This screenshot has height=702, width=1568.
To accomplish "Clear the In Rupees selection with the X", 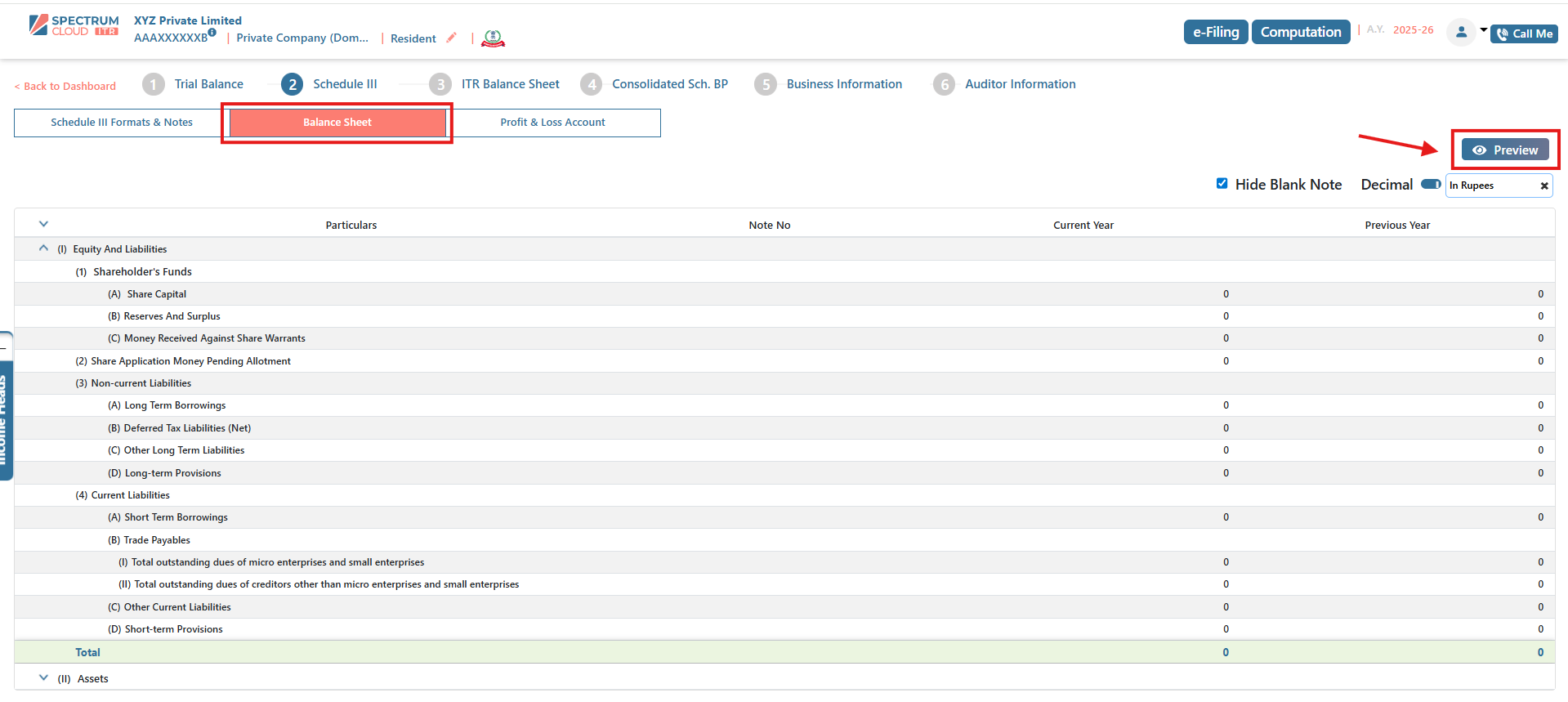I will [1543, 186].
